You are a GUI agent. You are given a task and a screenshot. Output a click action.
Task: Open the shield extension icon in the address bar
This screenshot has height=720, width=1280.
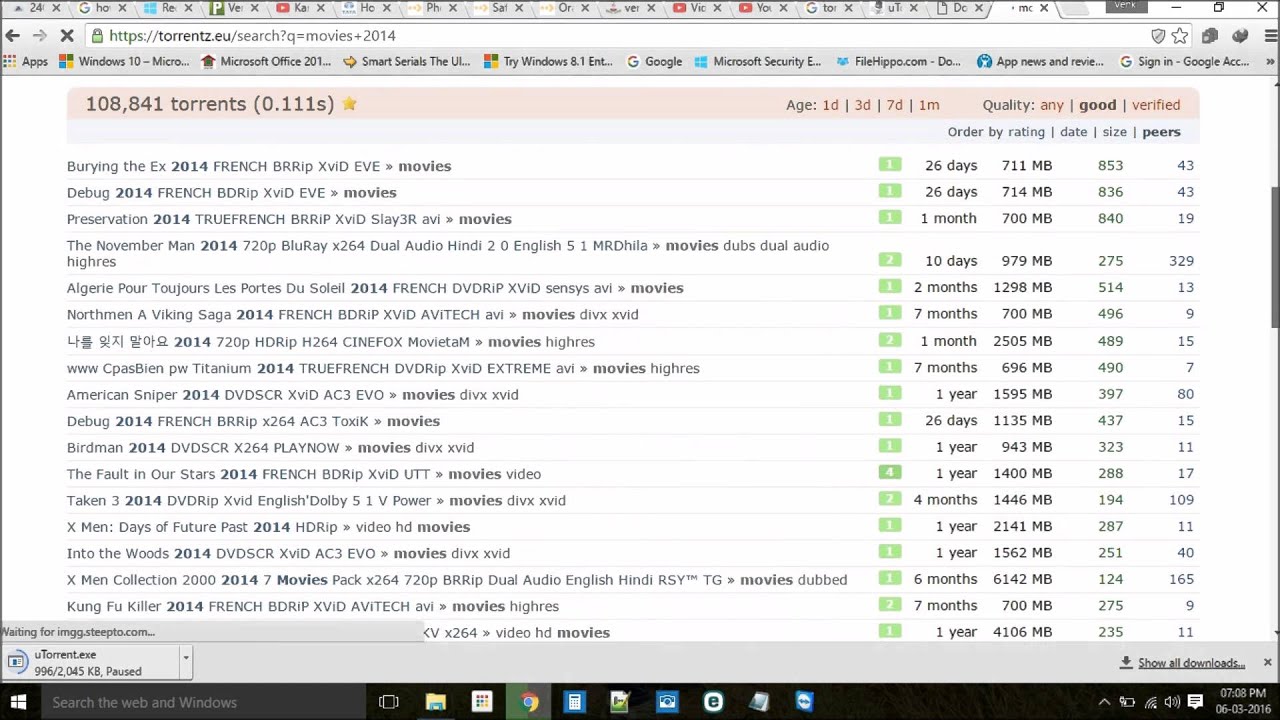pos(1158,36)
